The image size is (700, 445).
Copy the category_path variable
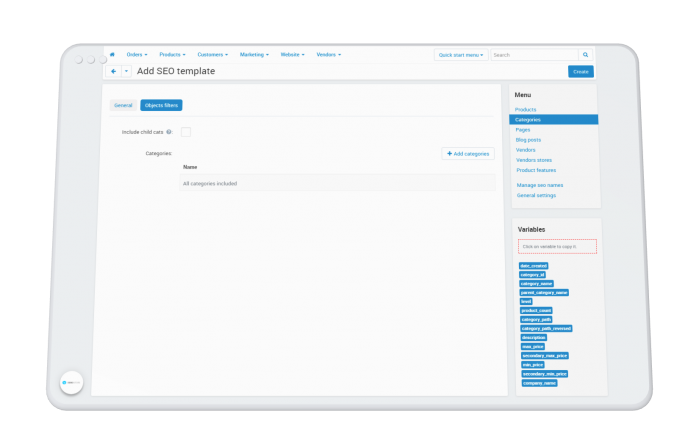coord(537,320)
